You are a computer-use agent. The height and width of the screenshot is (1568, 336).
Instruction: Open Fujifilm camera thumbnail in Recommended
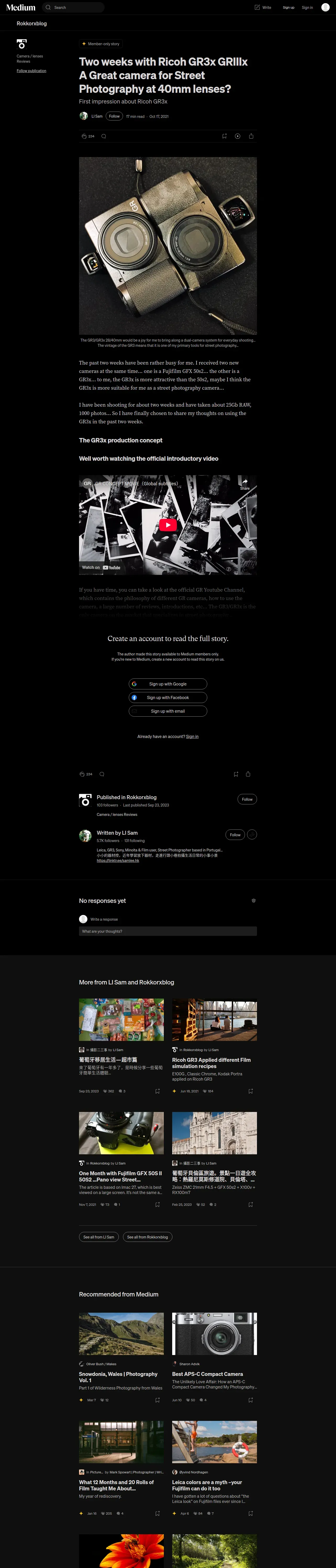click(215, 1334)
